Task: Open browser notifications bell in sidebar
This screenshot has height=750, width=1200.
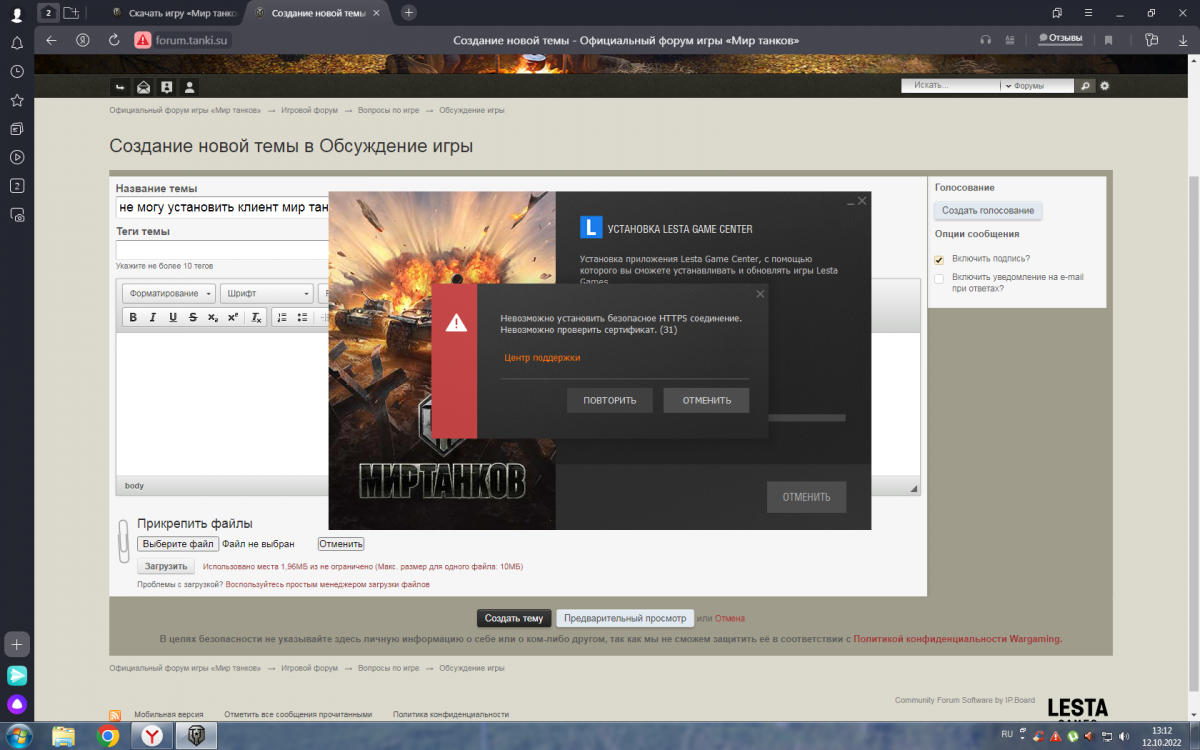Action: (x=17, y=43)
